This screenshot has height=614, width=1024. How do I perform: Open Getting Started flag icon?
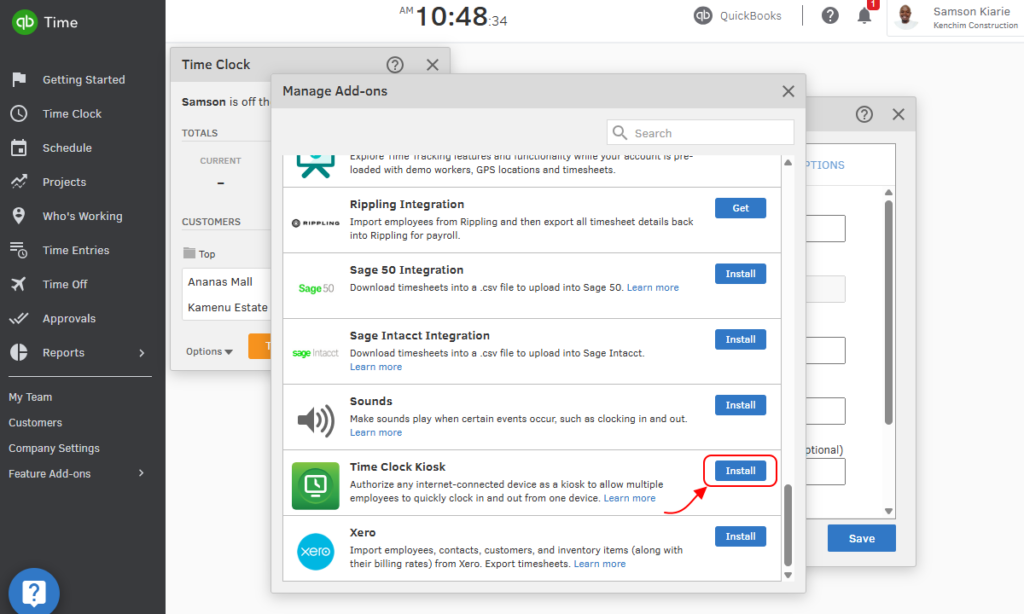tap(19, 80)
